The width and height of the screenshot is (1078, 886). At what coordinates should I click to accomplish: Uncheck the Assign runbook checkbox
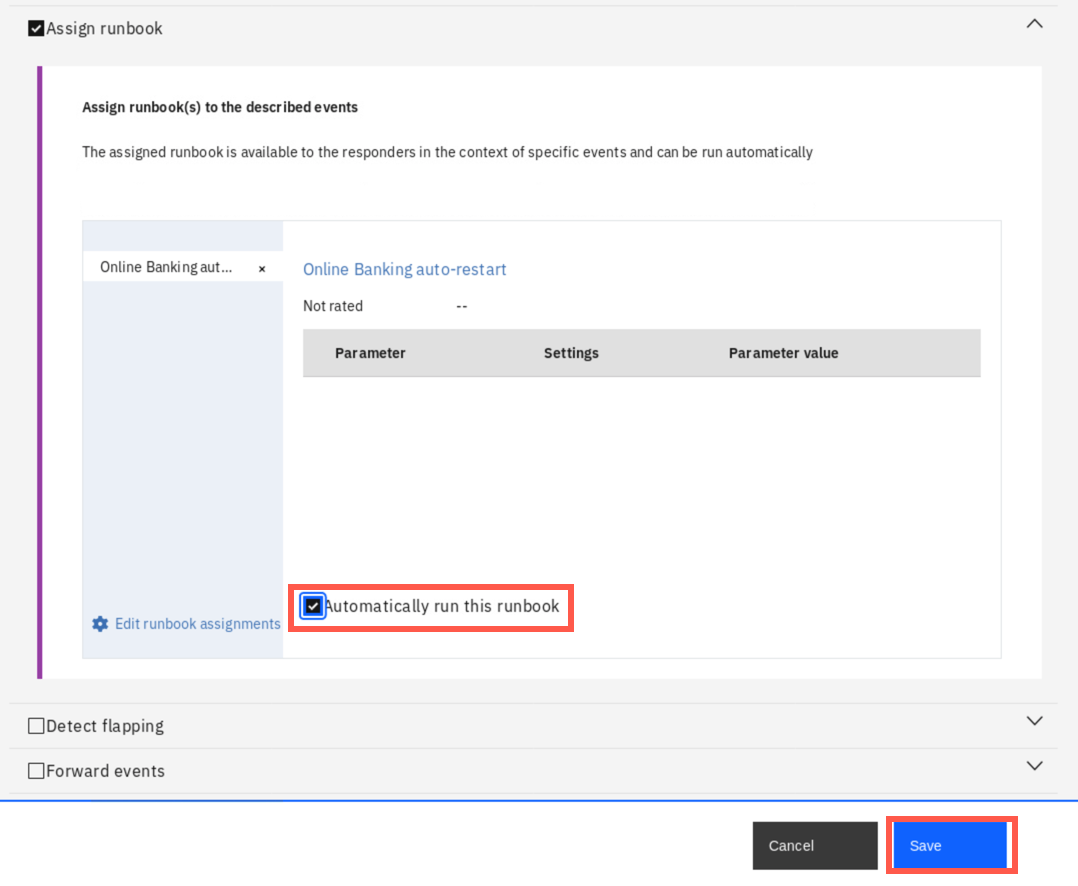pyautogui.click(x=36, y=28)
